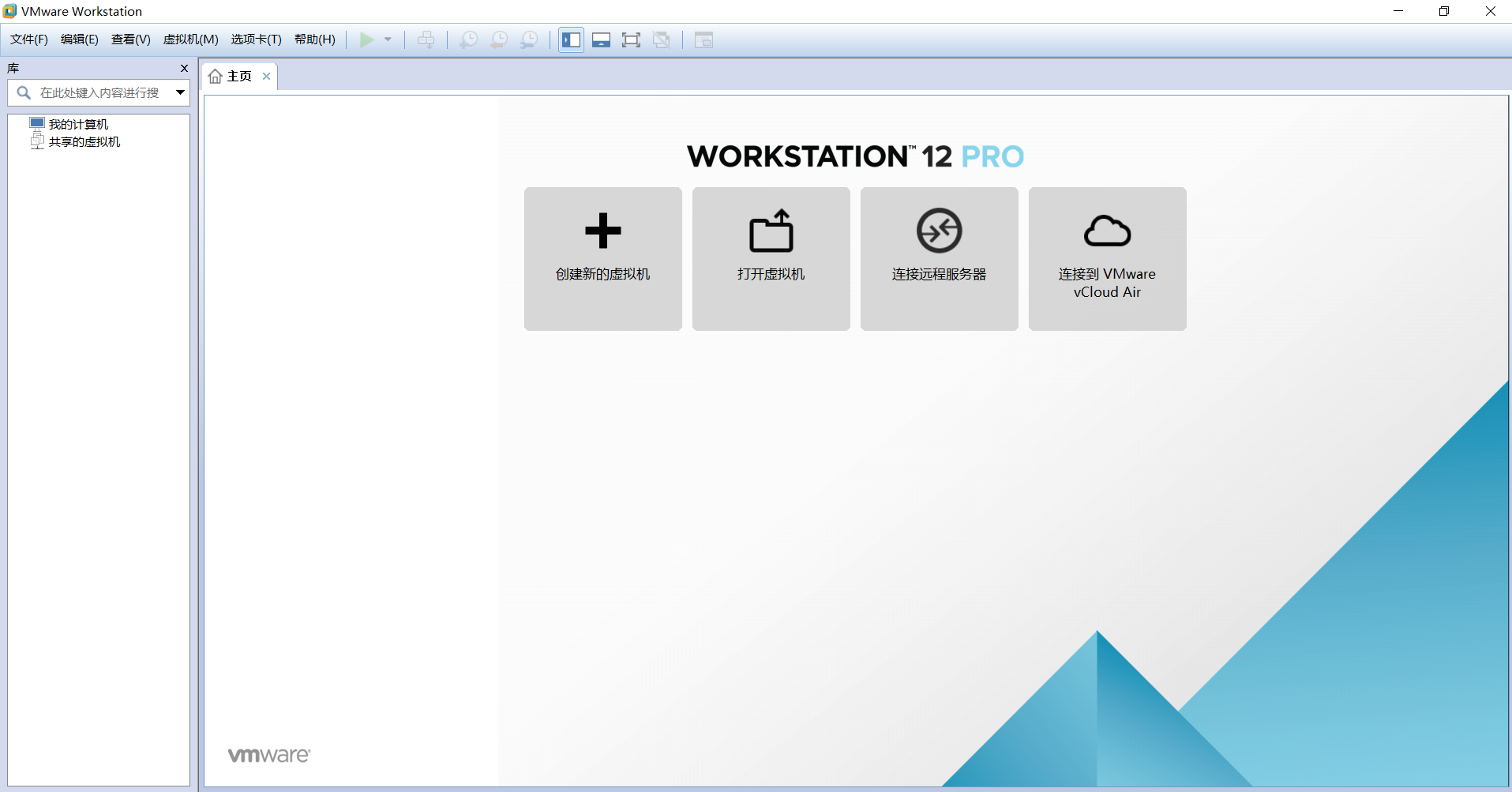Close the 主页 tab

tap(267, 77)
